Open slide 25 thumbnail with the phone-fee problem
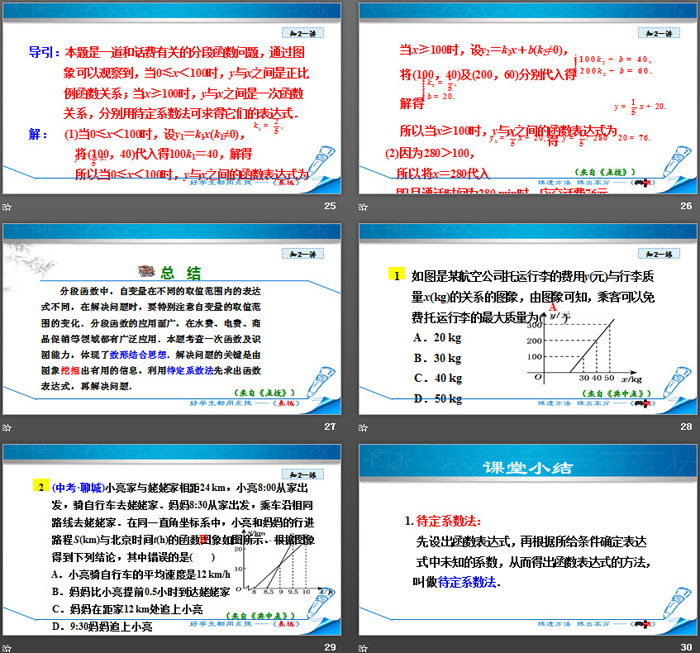Image resolution: width=700 pixels, height=653 pixels. (172, 98)
